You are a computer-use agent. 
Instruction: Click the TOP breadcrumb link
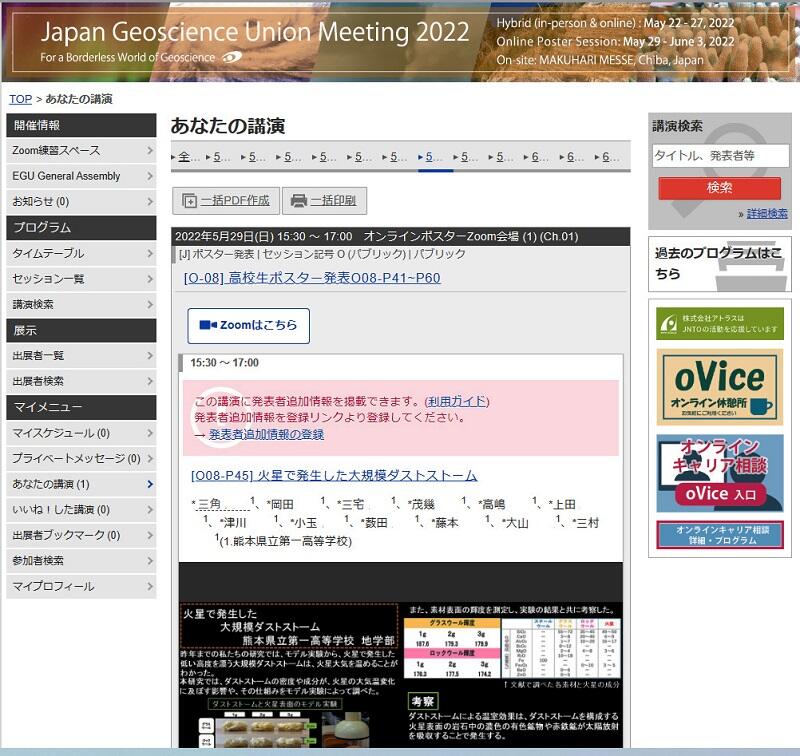click(20, 99)
